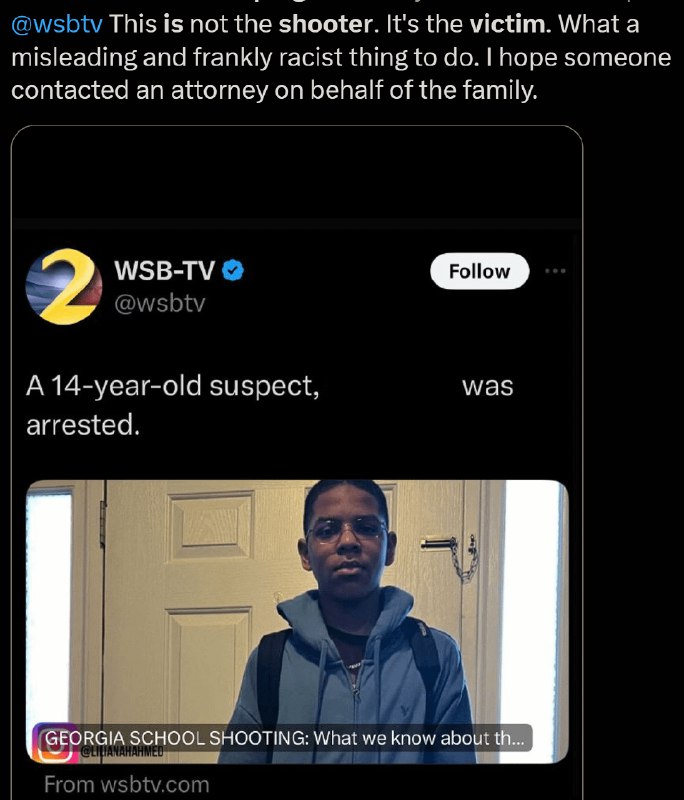
Task: Click the WSB-TV channel 2 avatar
Action: tap(64, 286)
